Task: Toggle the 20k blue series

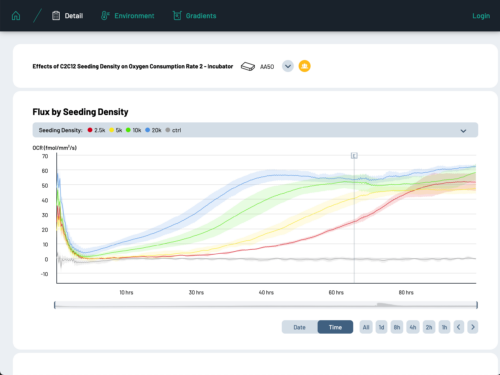Action: click(x=153, y=130)
